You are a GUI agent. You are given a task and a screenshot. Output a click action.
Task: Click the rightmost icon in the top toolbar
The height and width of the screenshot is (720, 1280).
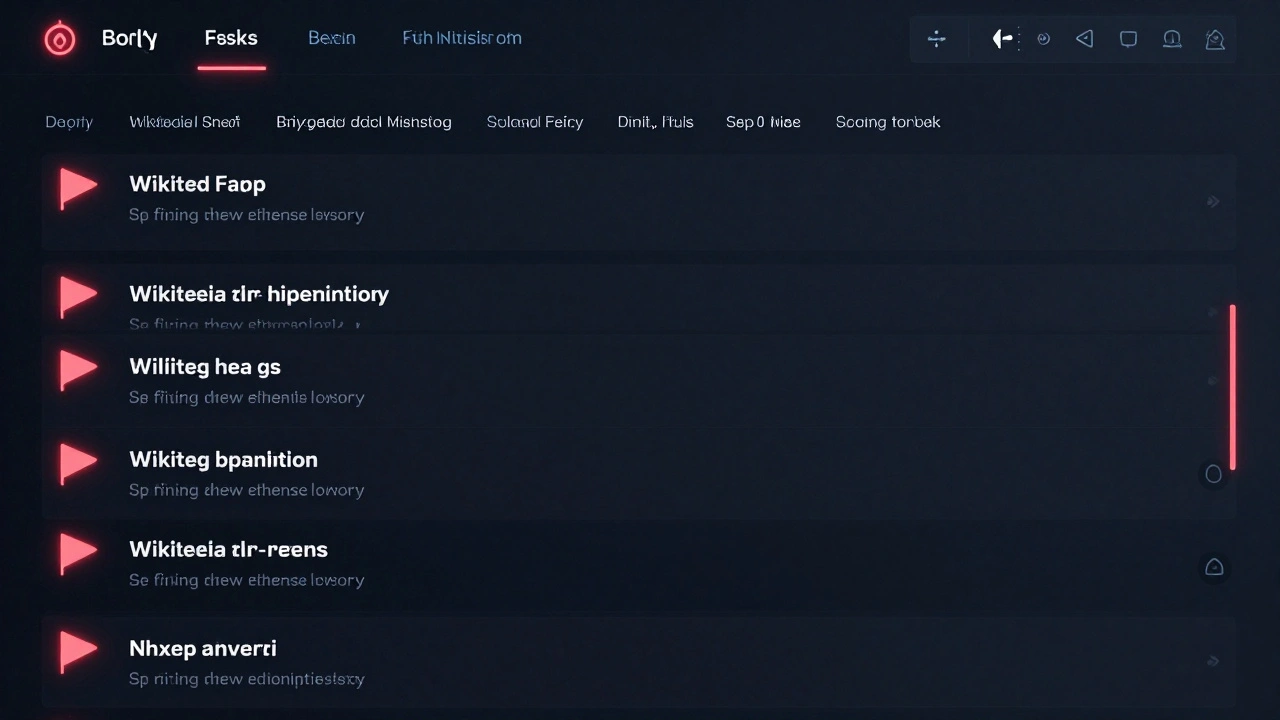click(x=1215, y=39)
